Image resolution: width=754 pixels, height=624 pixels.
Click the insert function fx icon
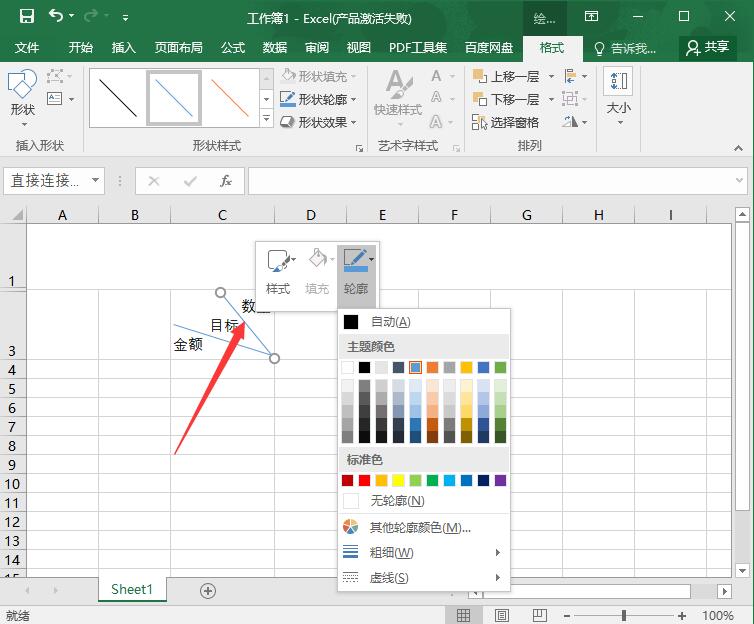pyautogui.click(x=226, y=181)
